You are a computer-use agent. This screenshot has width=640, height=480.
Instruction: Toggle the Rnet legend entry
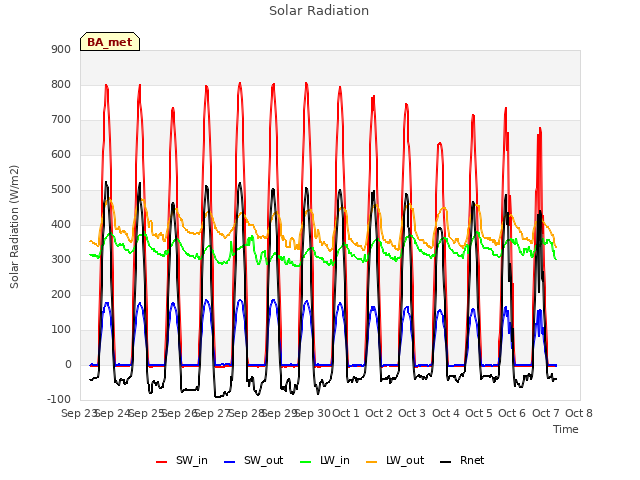[x=462, y=460]
